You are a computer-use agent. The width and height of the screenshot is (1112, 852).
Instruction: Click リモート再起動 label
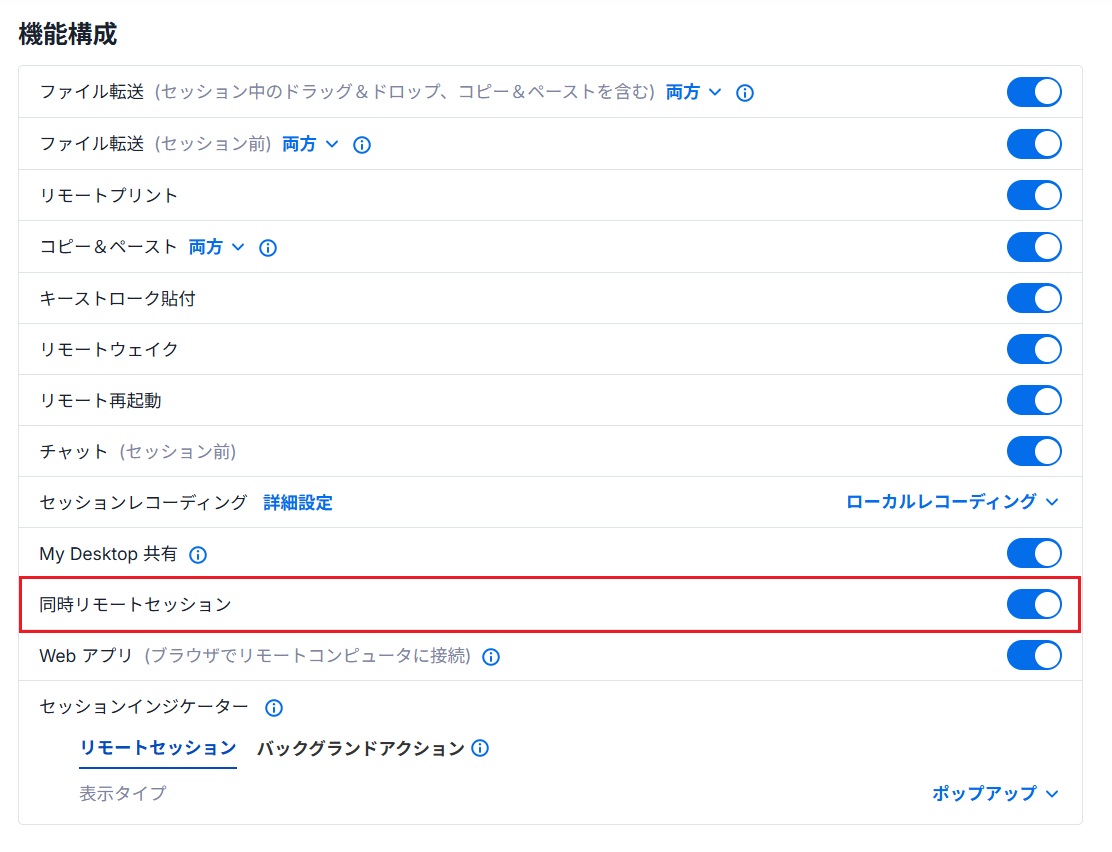coord(101,401)
